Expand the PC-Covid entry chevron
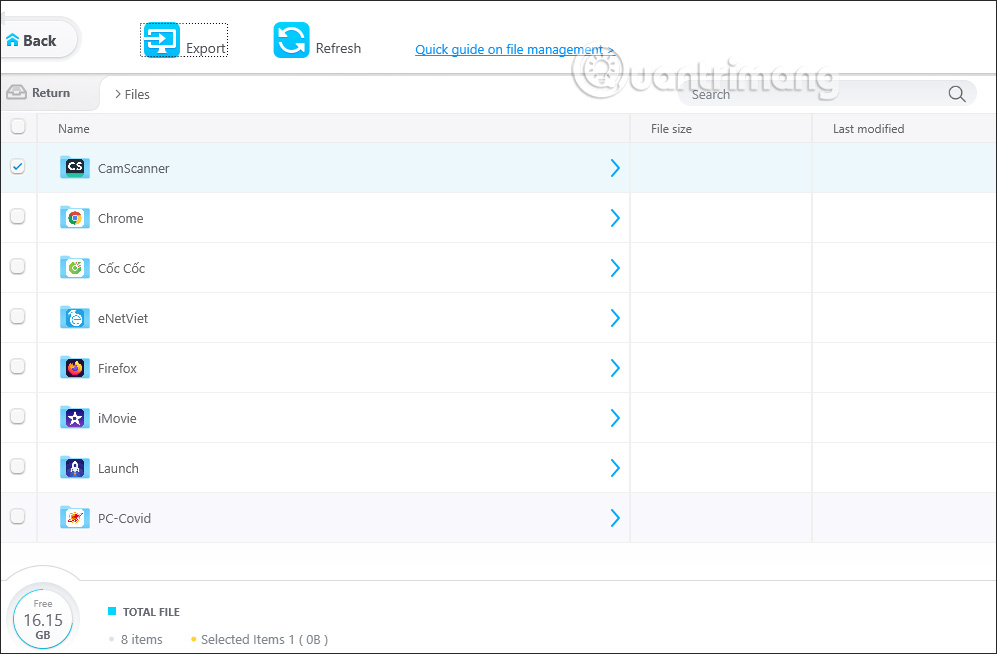 coord(615,517)
